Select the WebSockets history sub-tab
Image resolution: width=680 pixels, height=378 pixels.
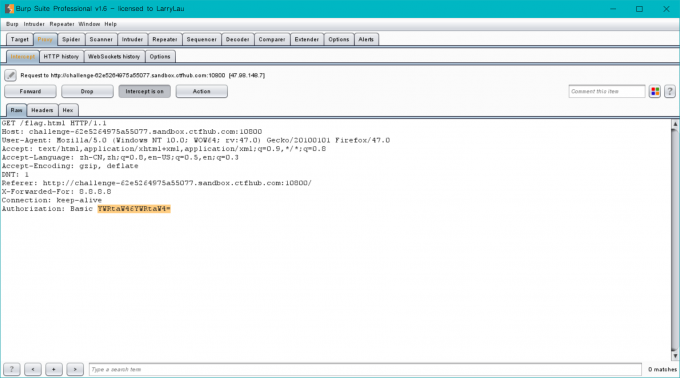click(x=114, y=57)
